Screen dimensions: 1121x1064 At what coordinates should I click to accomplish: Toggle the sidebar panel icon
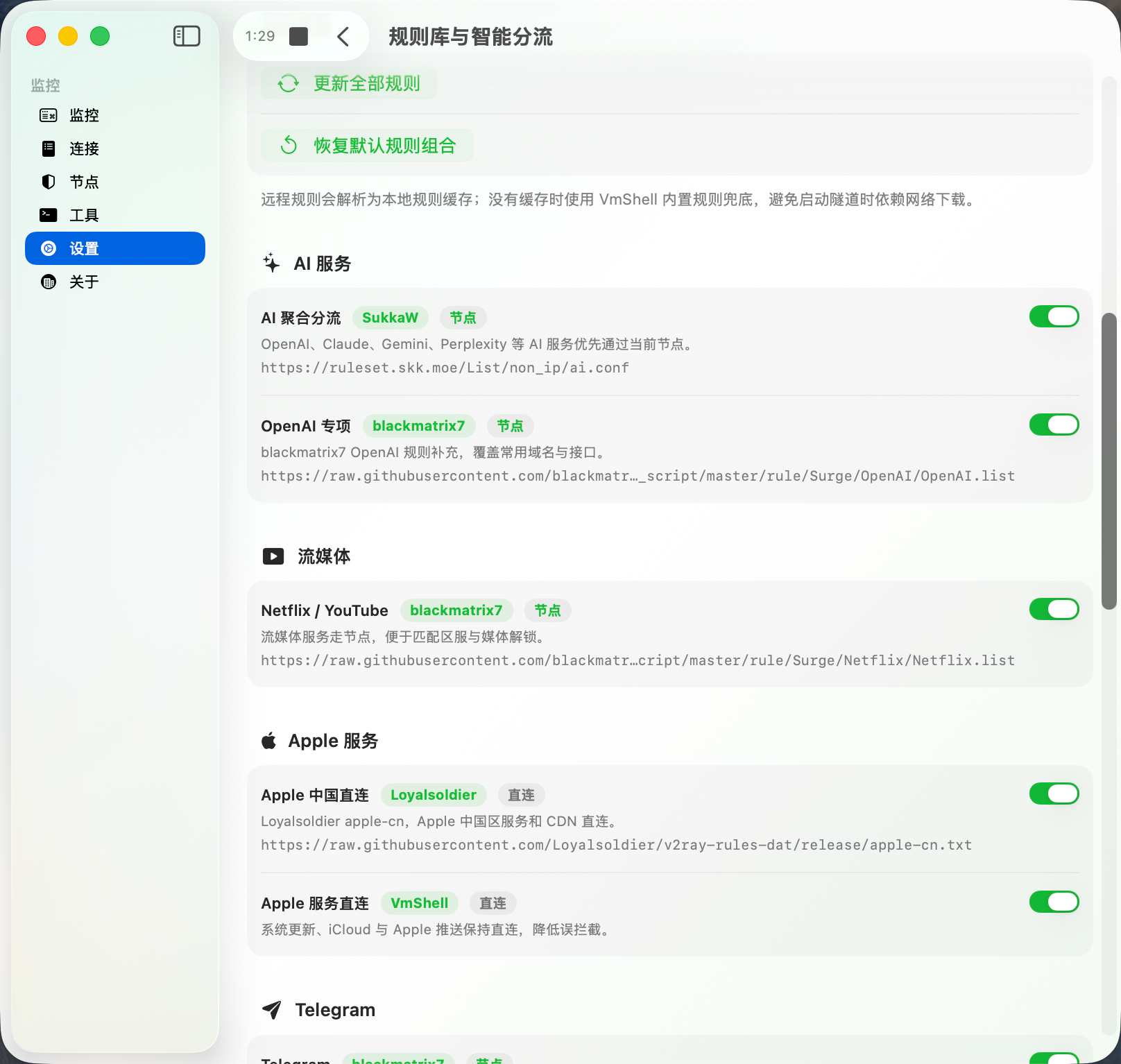[187, 36]
